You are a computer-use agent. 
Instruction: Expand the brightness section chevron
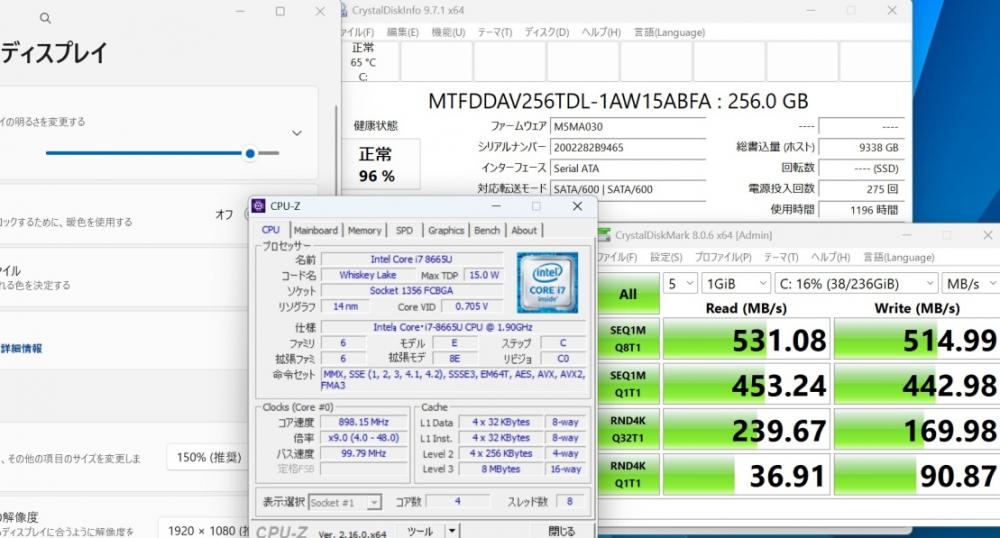tap(297, 133)
